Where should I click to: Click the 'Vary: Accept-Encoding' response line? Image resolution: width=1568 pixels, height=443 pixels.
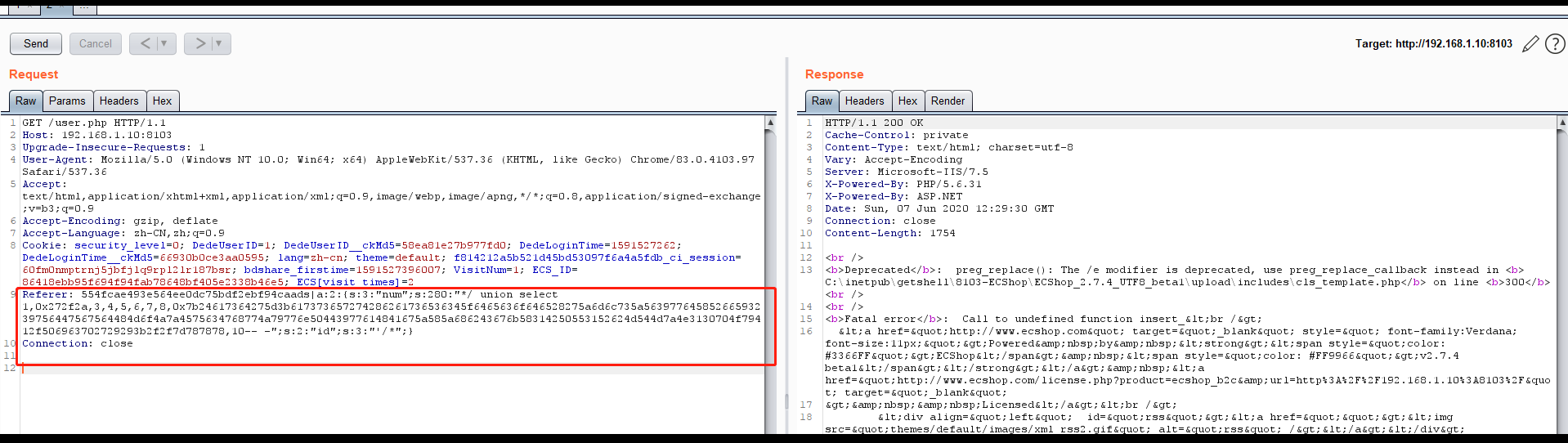click(x=894, y=159)
